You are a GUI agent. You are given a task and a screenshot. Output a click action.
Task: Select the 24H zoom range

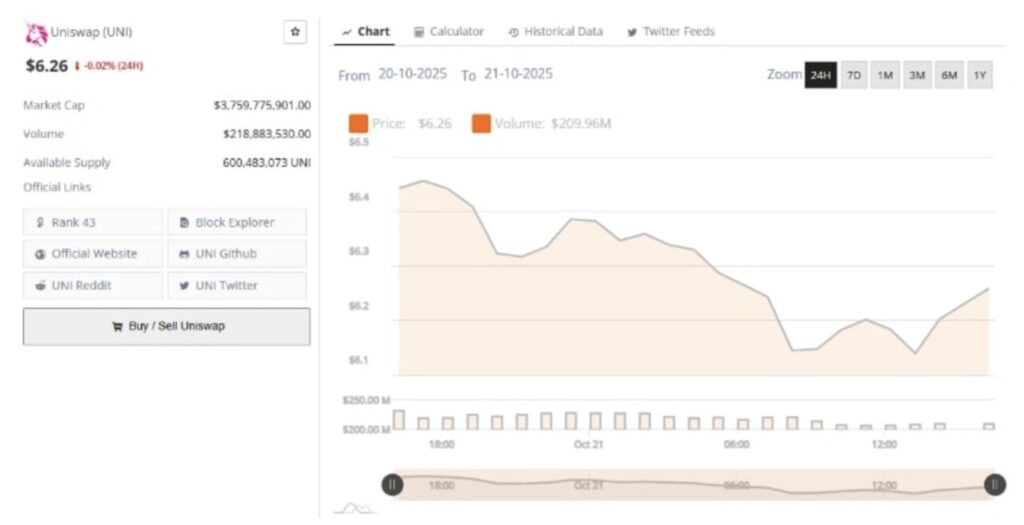[x=821, y=75]
